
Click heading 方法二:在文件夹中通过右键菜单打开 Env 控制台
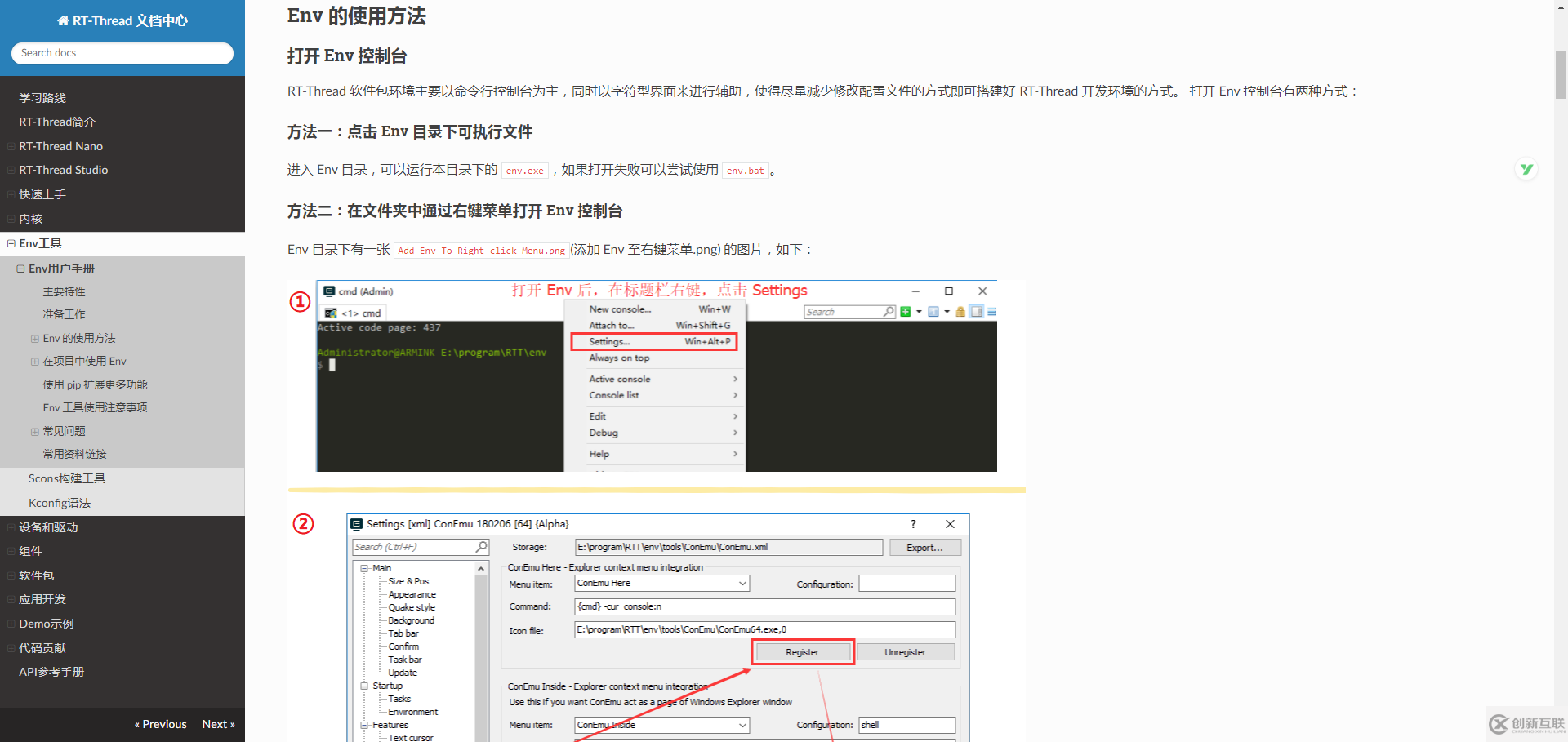coord(455,211)
